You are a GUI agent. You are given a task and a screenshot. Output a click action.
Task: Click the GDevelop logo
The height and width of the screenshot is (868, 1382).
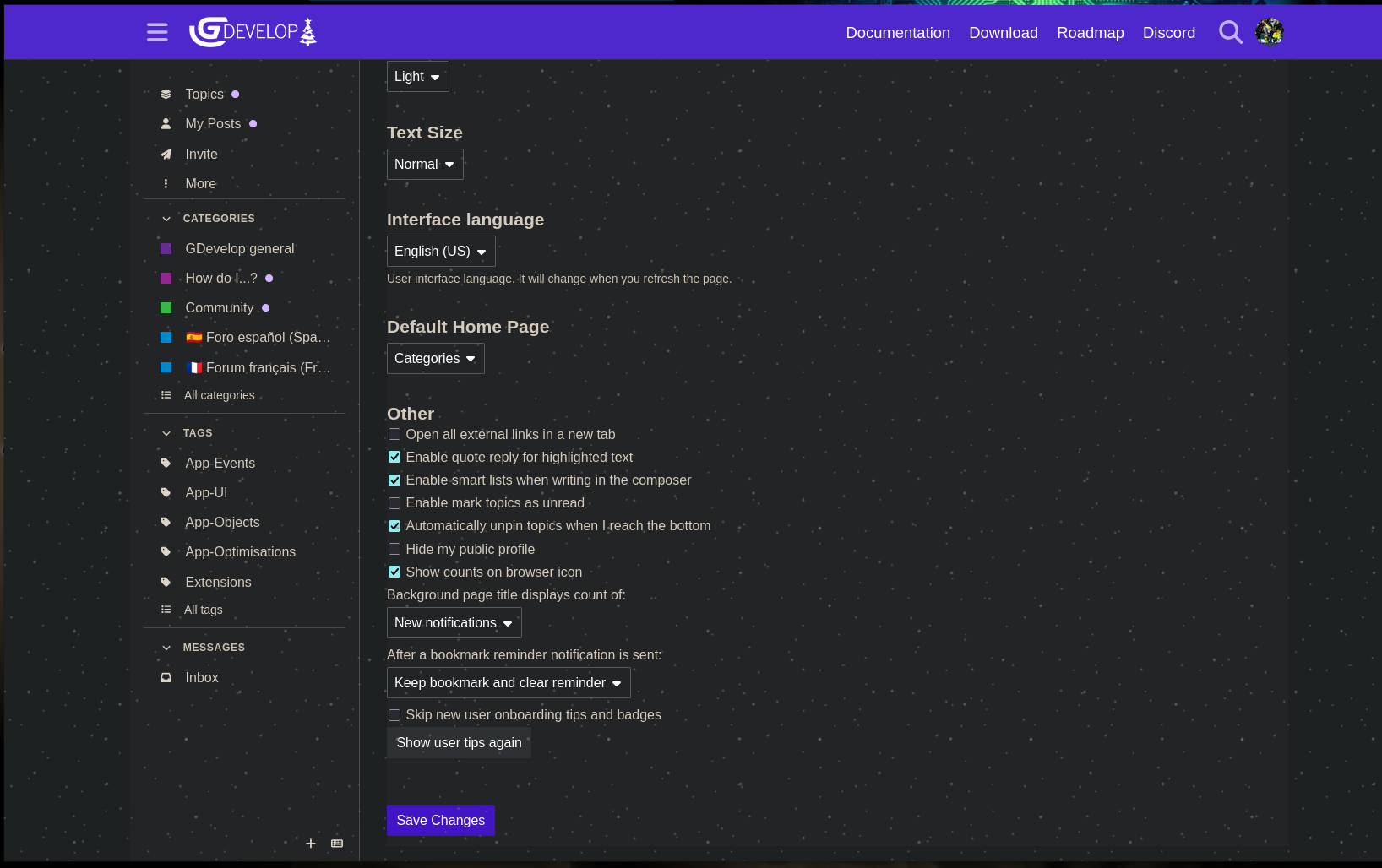click(253, 32)
